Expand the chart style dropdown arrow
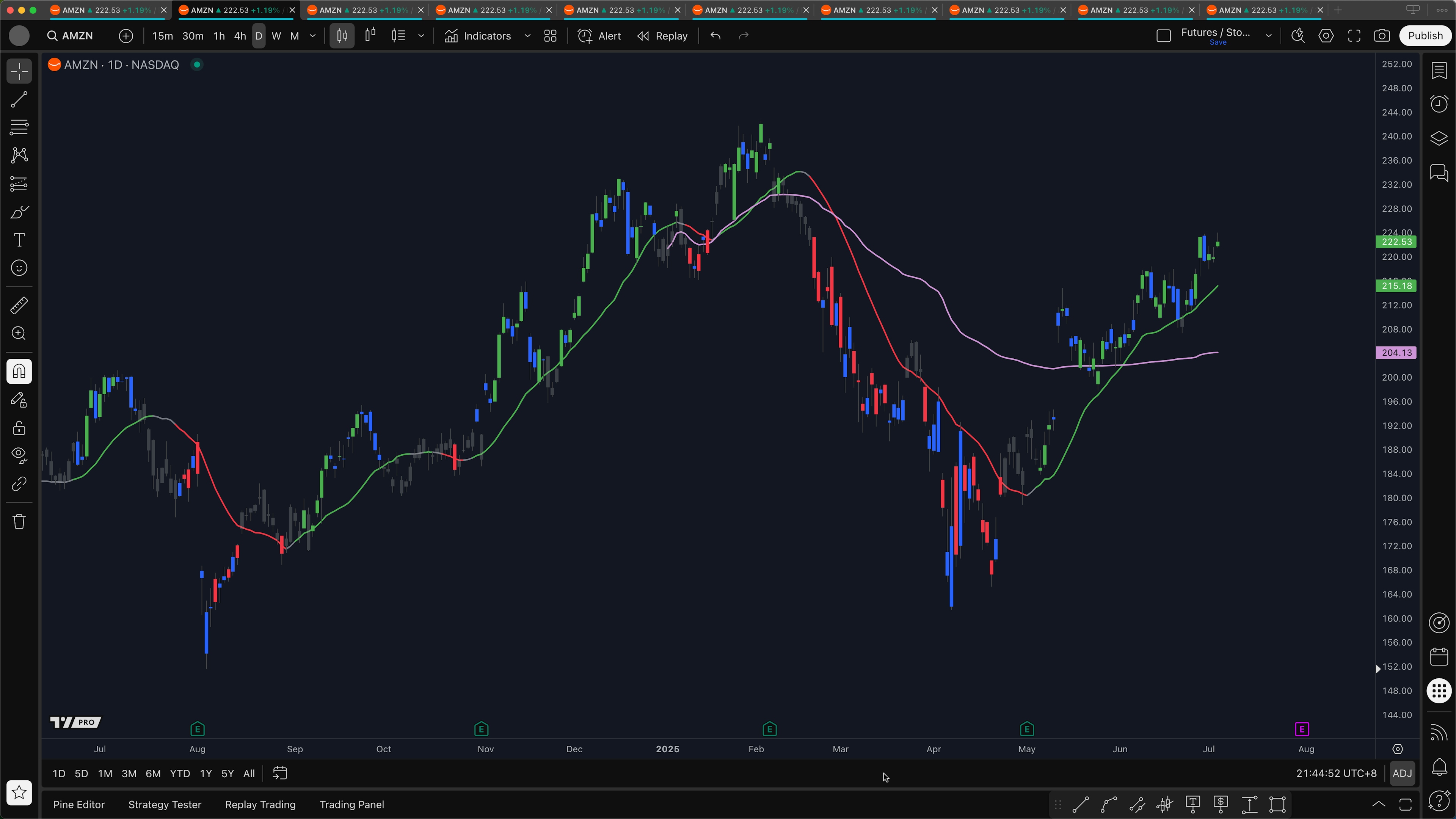Viewport: 1456px width, 819px height. (x=421, y=36)
